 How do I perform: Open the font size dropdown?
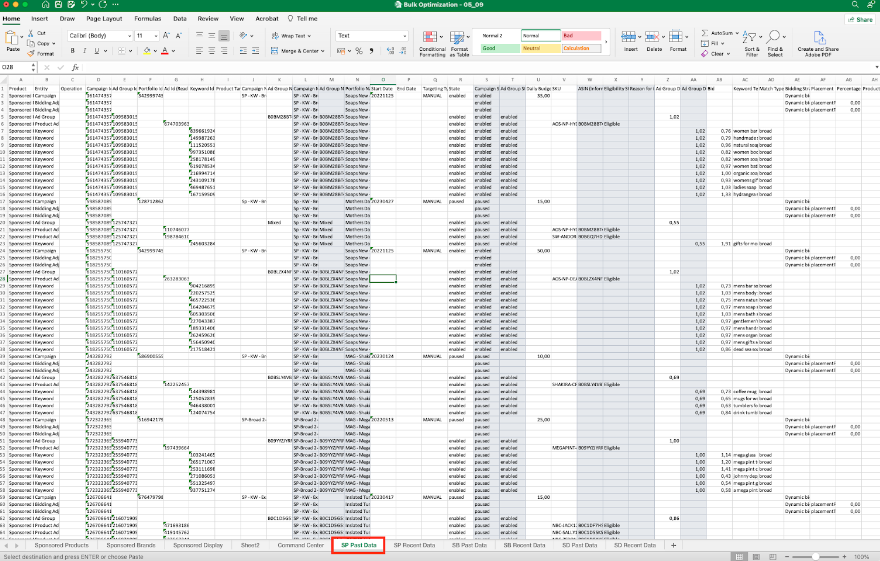[156, 35]
